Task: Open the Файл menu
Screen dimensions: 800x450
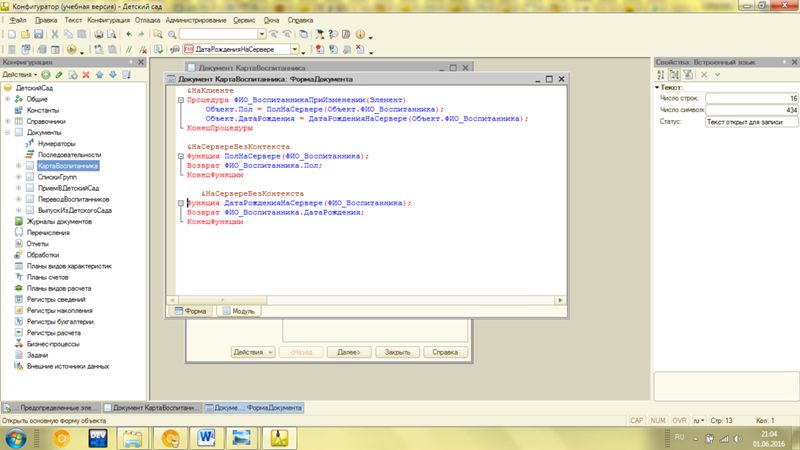Action: coord(18,20)
